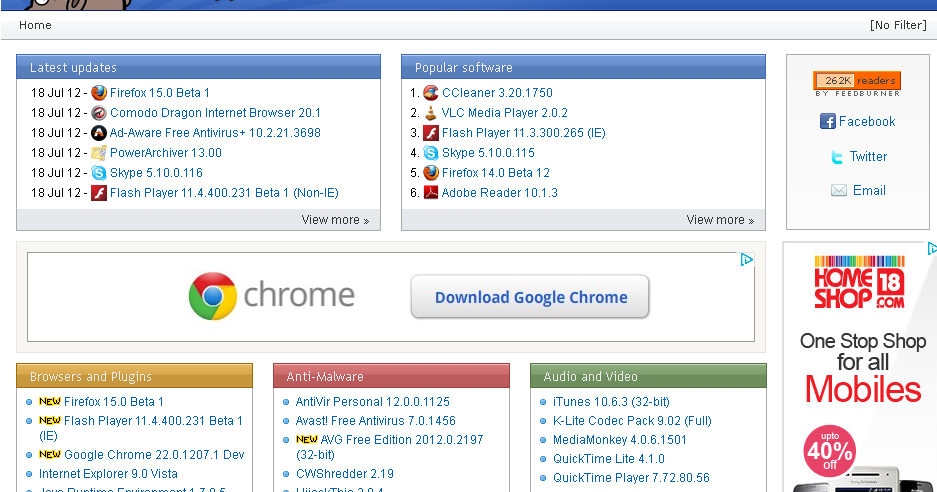937x492 pixels.
Task: Open Firefox 15.0 Beta 1 link in Latest updates
Action: tap(160, 93)
